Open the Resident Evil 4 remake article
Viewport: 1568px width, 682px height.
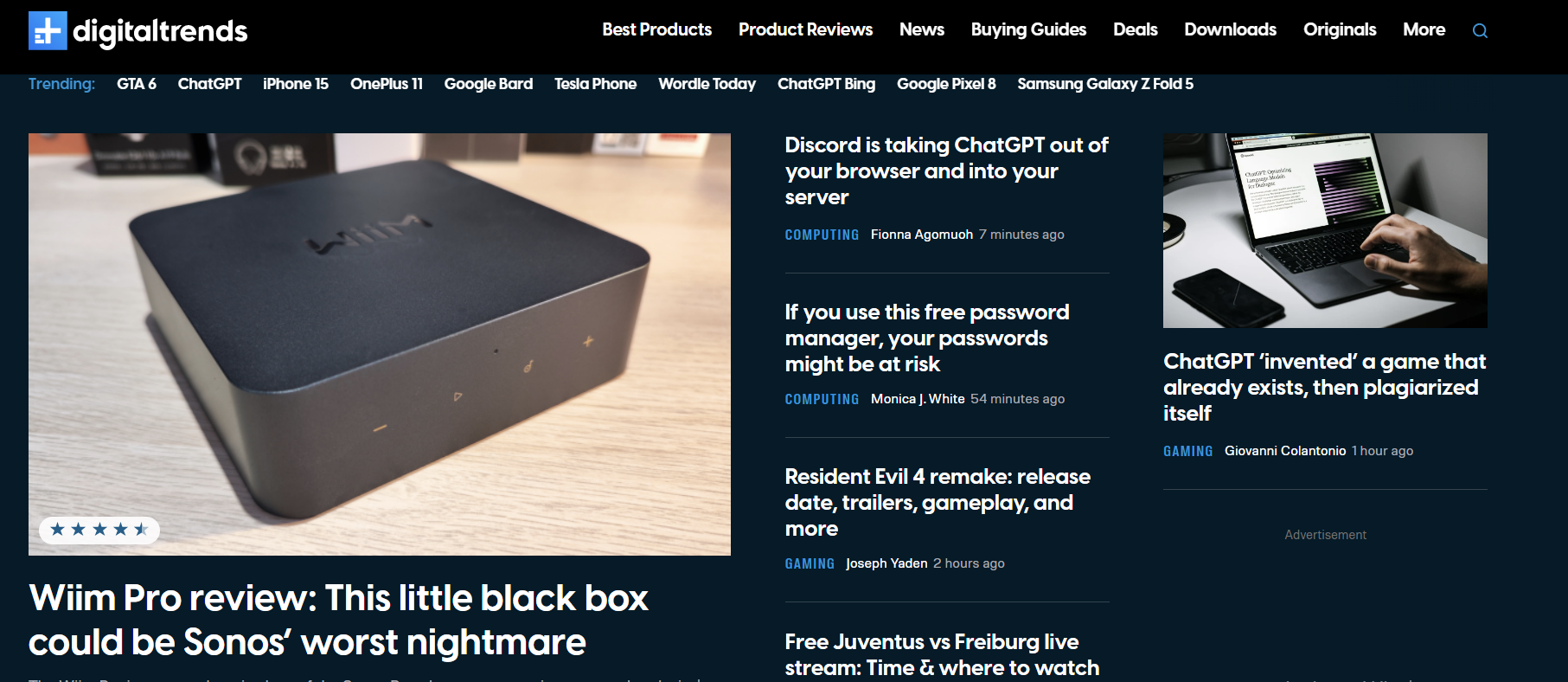(938, 502)
